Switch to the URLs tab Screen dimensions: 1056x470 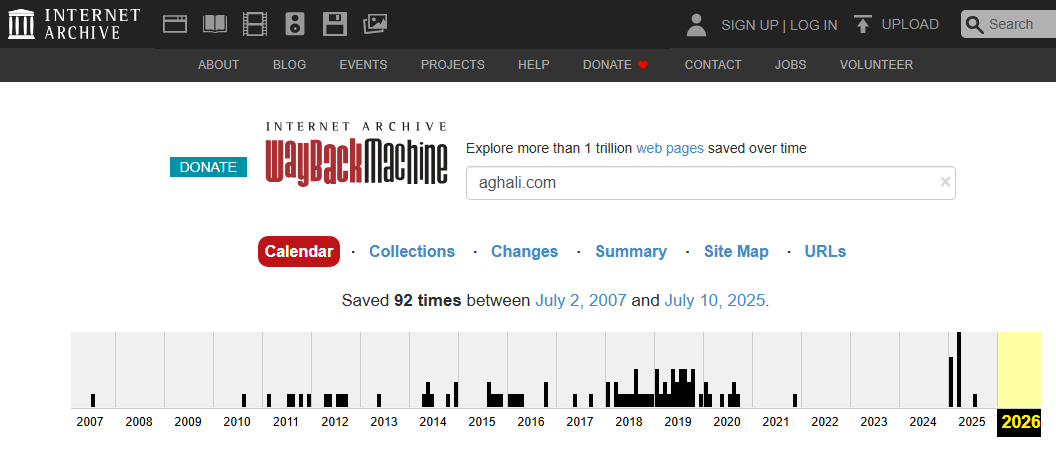[x=825, y=251]
